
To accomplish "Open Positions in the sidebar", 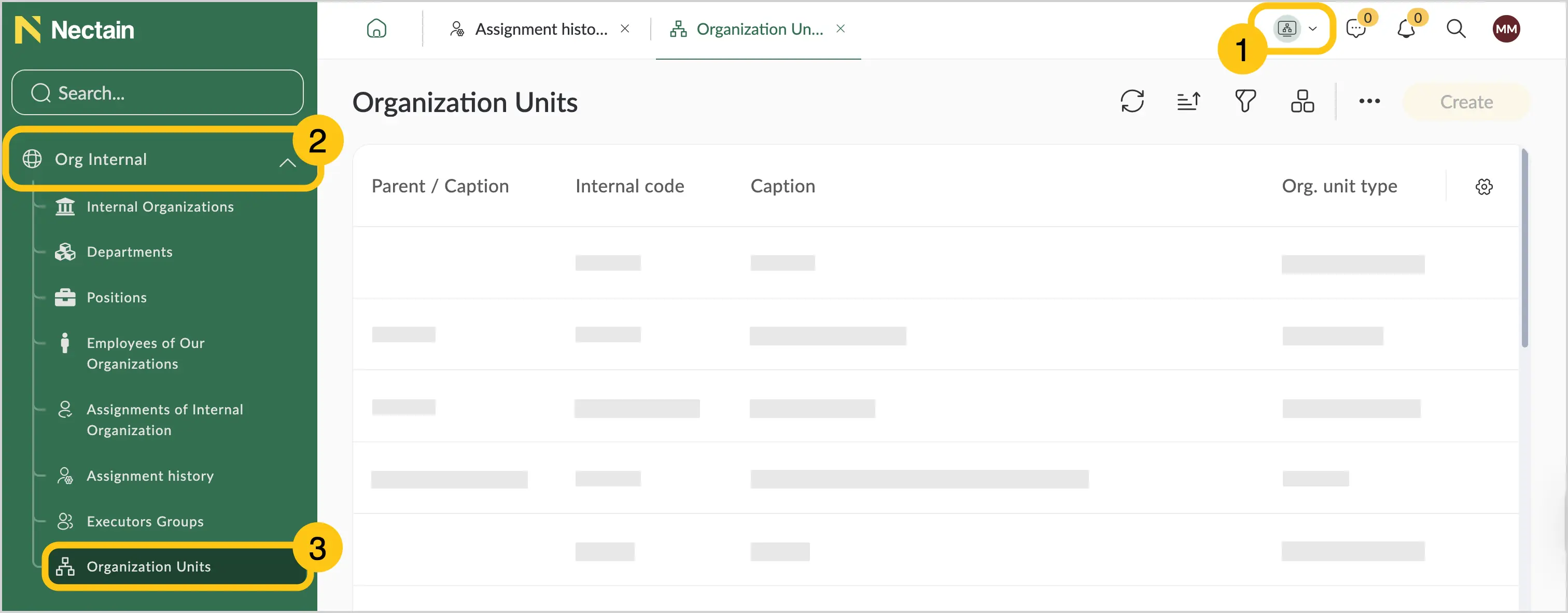I will 117,298.
